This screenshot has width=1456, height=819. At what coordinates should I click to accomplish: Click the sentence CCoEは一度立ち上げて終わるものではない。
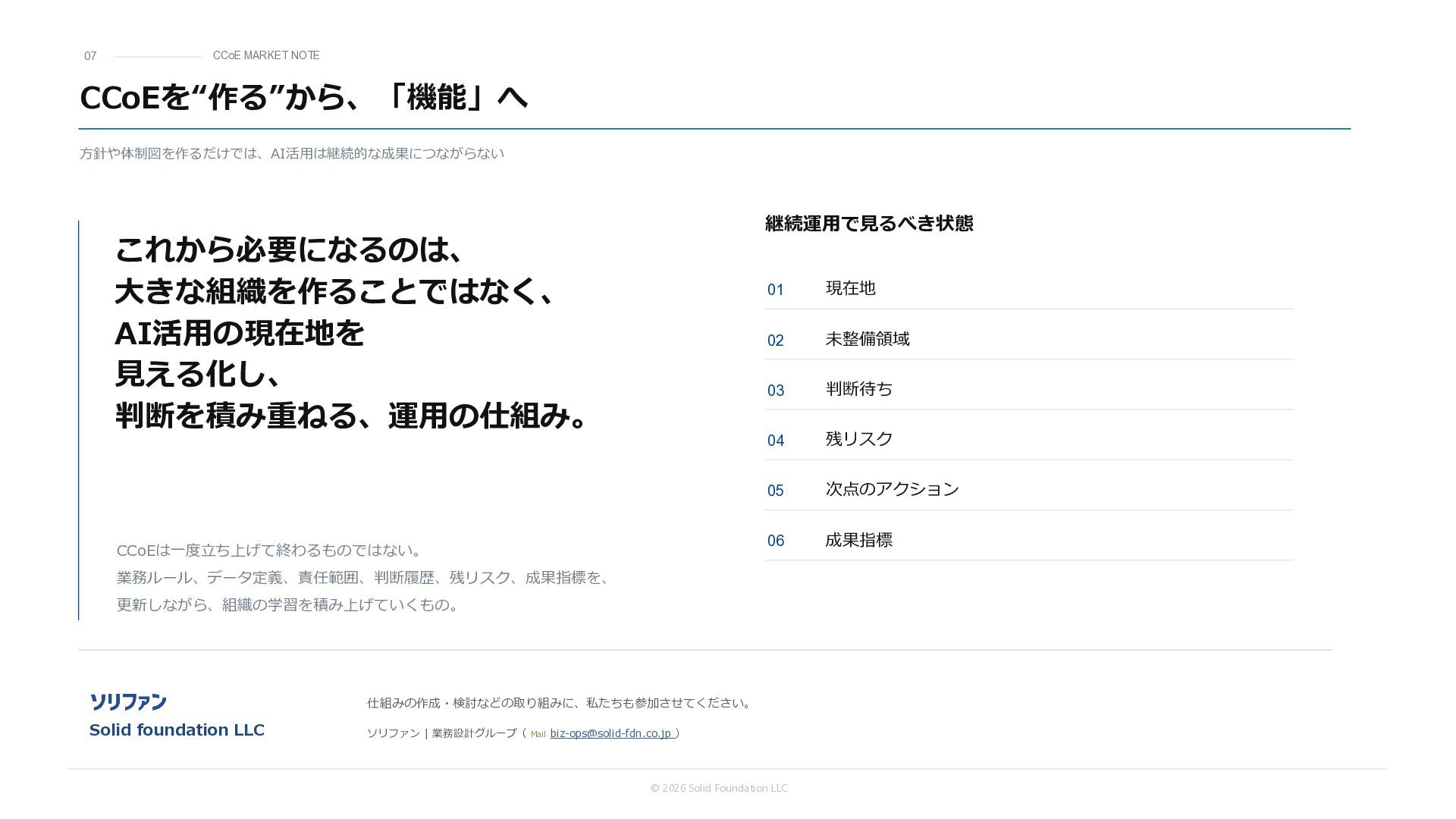(x=269, y=550)
